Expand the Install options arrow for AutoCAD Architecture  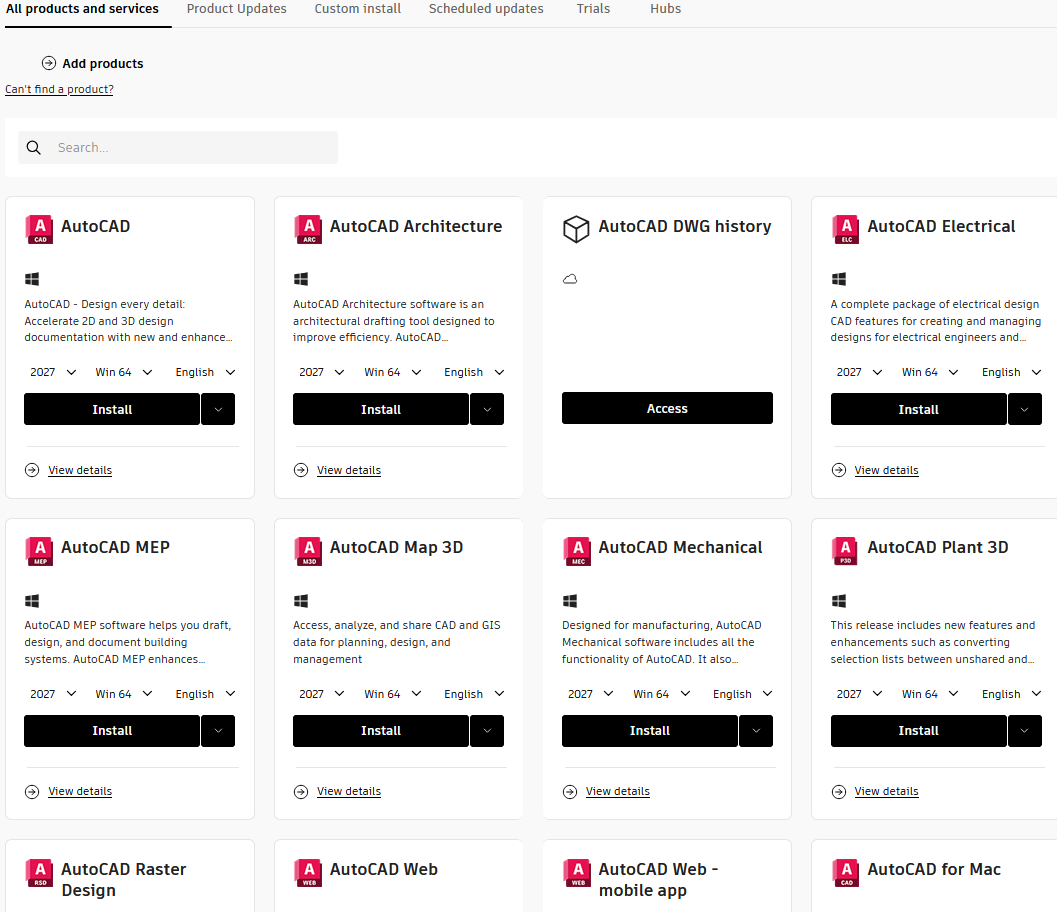487,409
